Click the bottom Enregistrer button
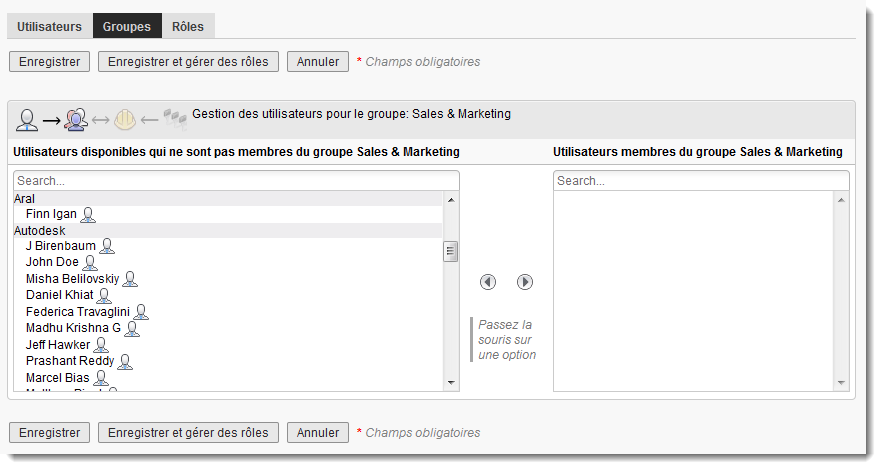 coord(49,433)
